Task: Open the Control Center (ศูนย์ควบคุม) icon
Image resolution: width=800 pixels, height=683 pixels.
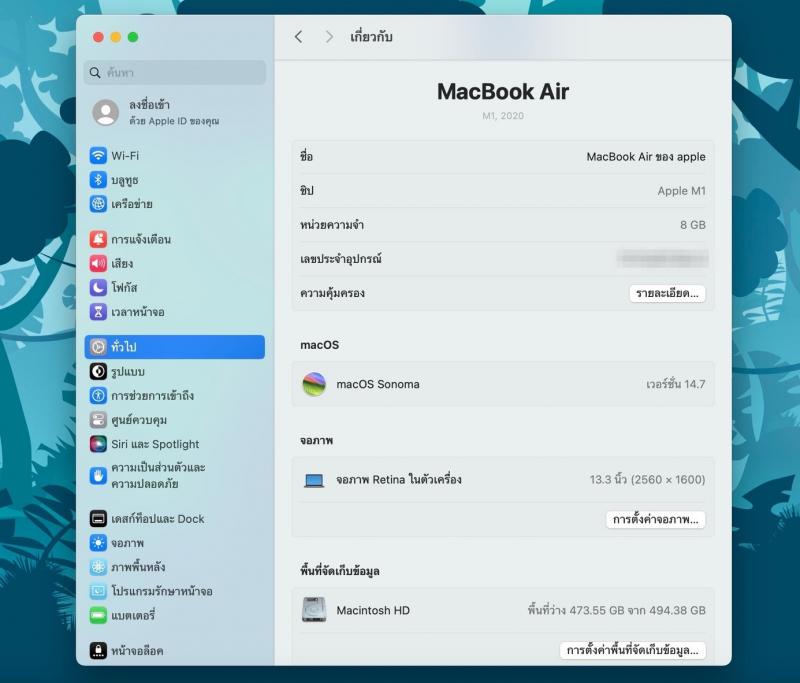Action: (98, 420)
